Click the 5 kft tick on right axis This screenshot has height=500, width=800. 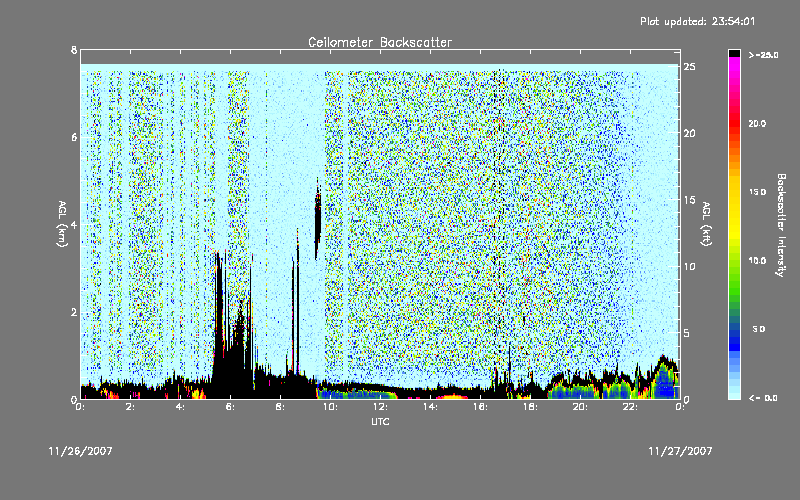coord(688,333)
